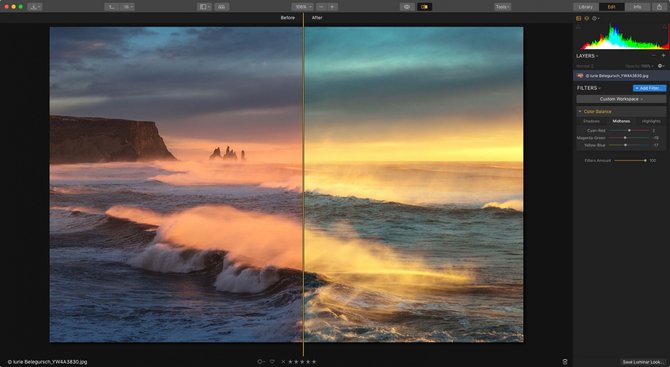Open the layer settings gear menu
The height and width of the screenshot is (367, 670).
661,66
